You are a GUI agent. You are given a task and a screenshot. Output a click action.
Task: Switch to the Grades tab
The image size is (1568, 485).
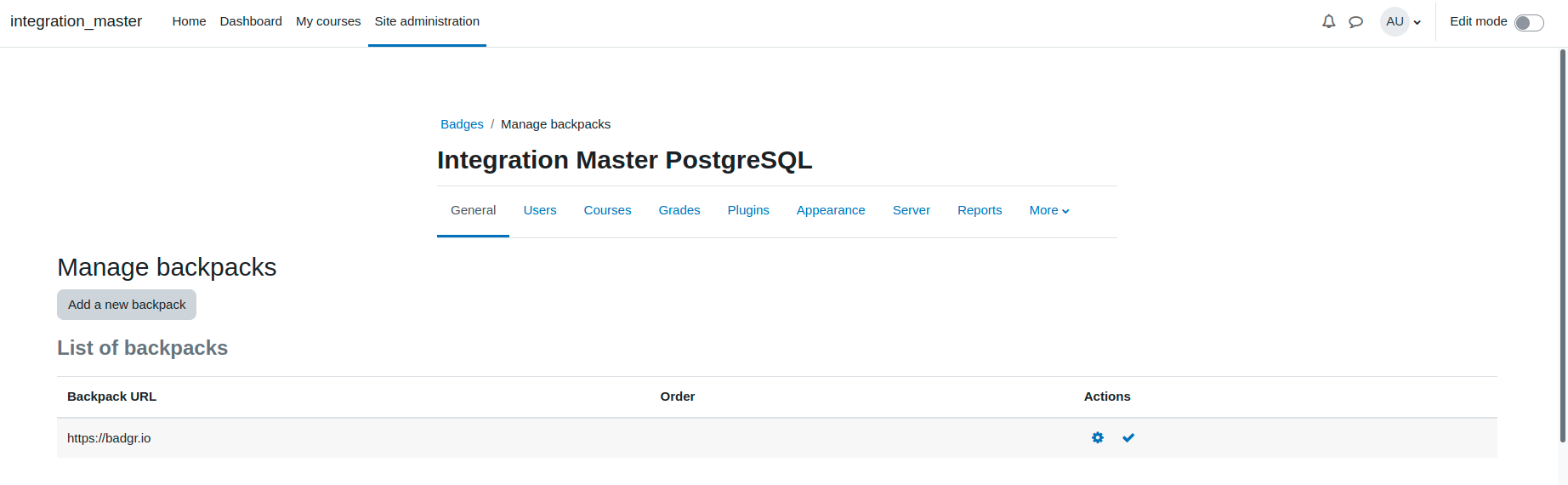click(x=679, y=210)
